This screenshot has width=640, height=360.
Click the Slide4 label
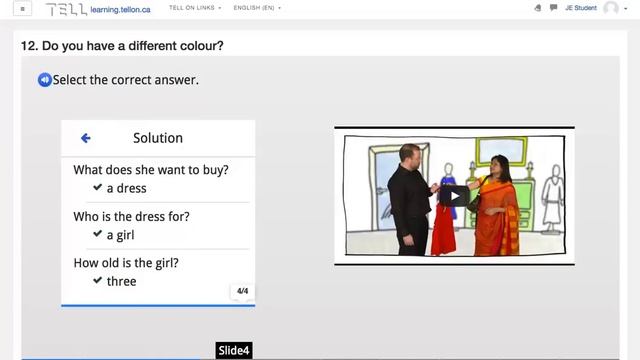coord(234,351)
